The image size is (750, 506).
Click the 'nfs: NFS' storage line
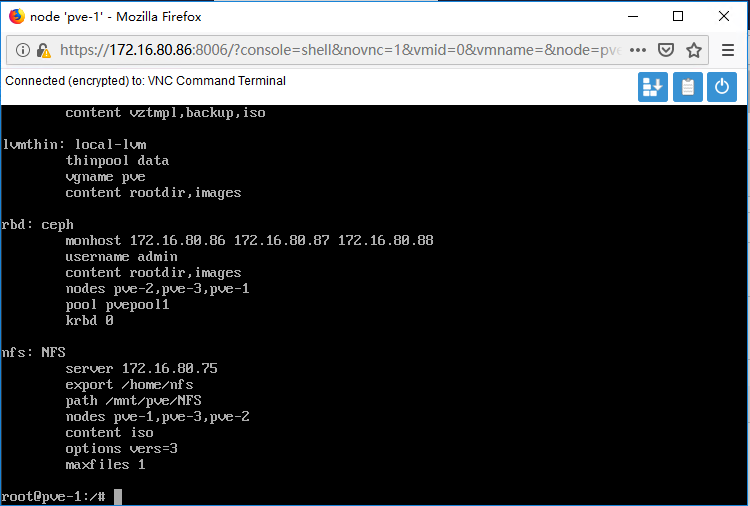point(33,352)
